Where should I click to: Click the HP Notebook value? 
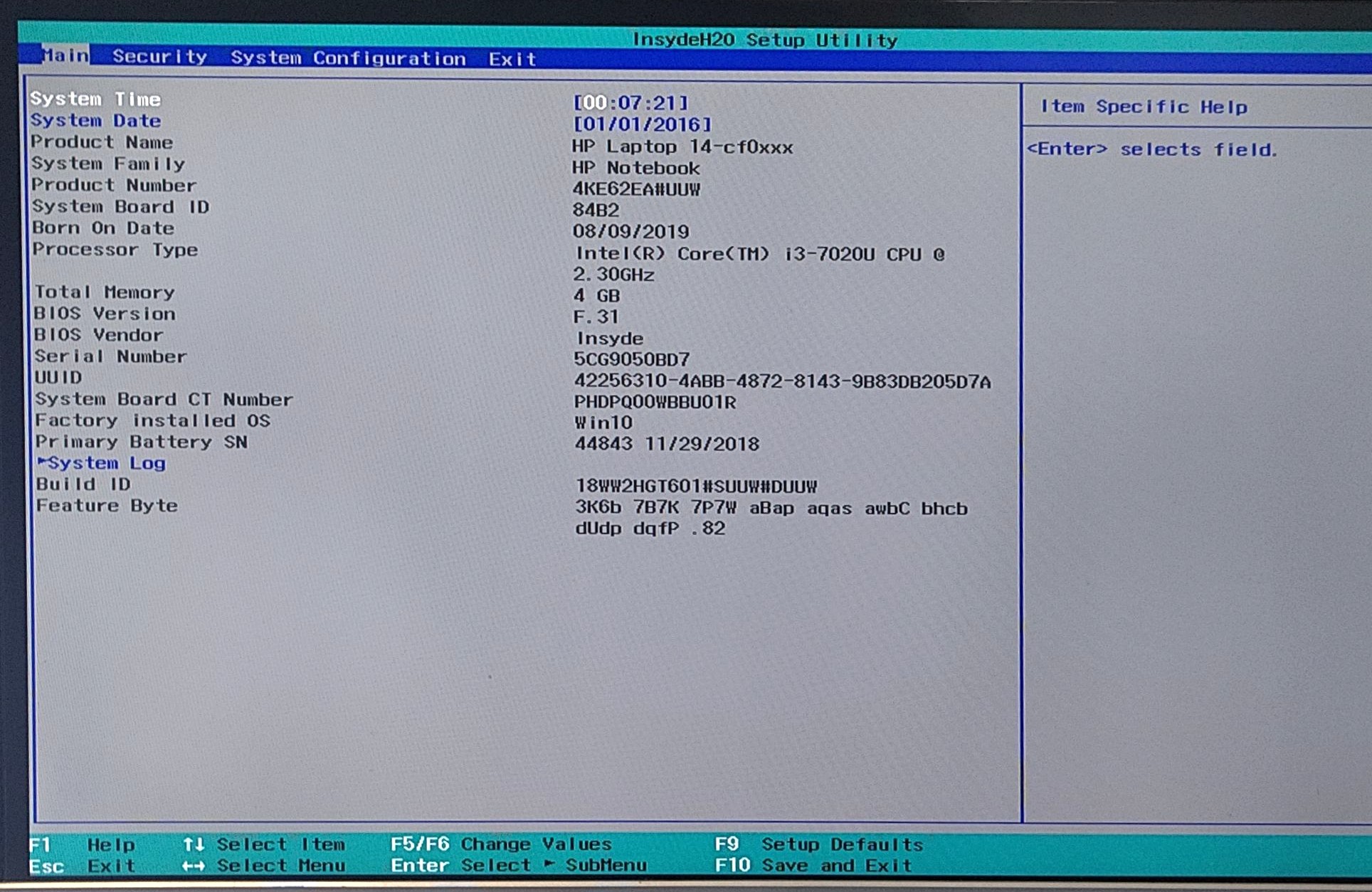coord(636,168)
